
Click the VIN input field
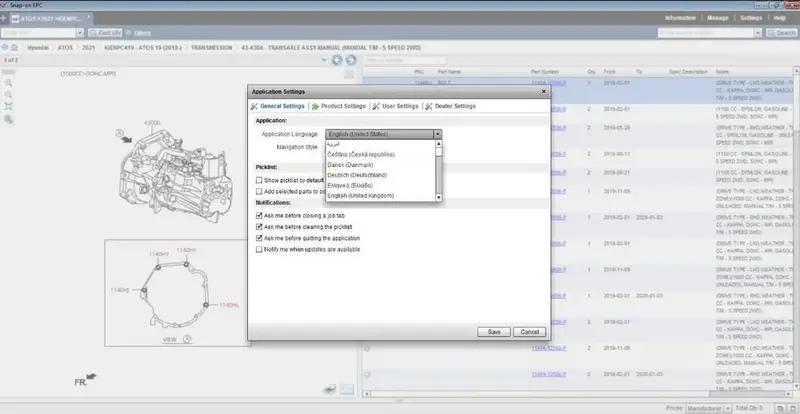pos(38,33)
